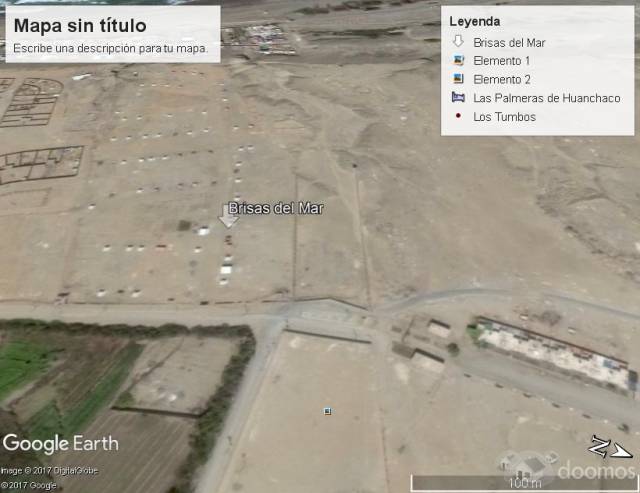Select Las Palmeras de Huanchaco entry
The width and height of the screenshot is (640, 493).
tap(547, 98)
